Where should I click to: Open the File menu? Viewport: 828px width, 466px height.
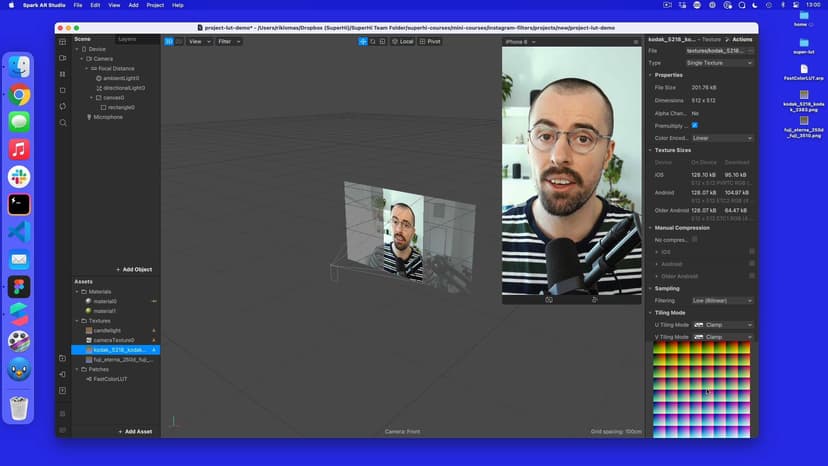coord(78,5)
